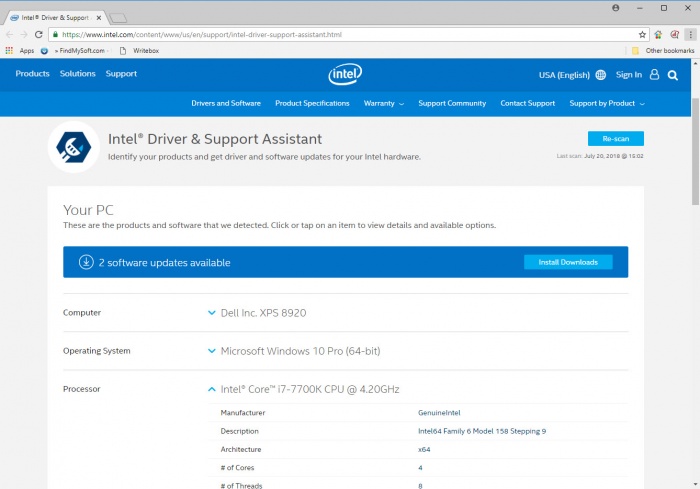Open Chrome profile icon in title bar
This screenshot has height=489, width=700.
point(616,8)
